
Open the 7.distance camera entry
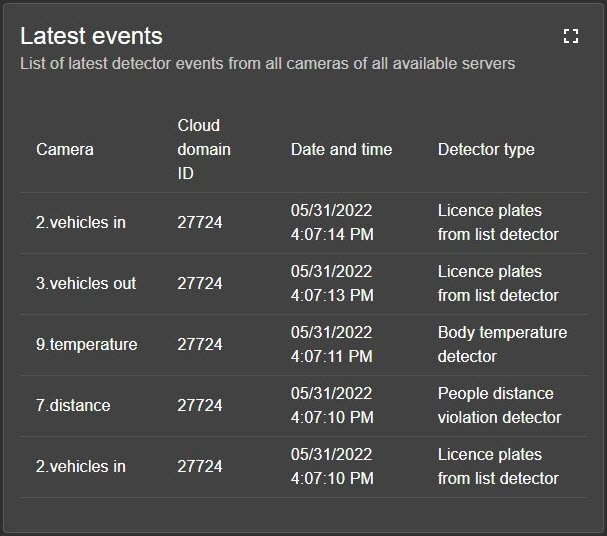(x=73, y=405)
